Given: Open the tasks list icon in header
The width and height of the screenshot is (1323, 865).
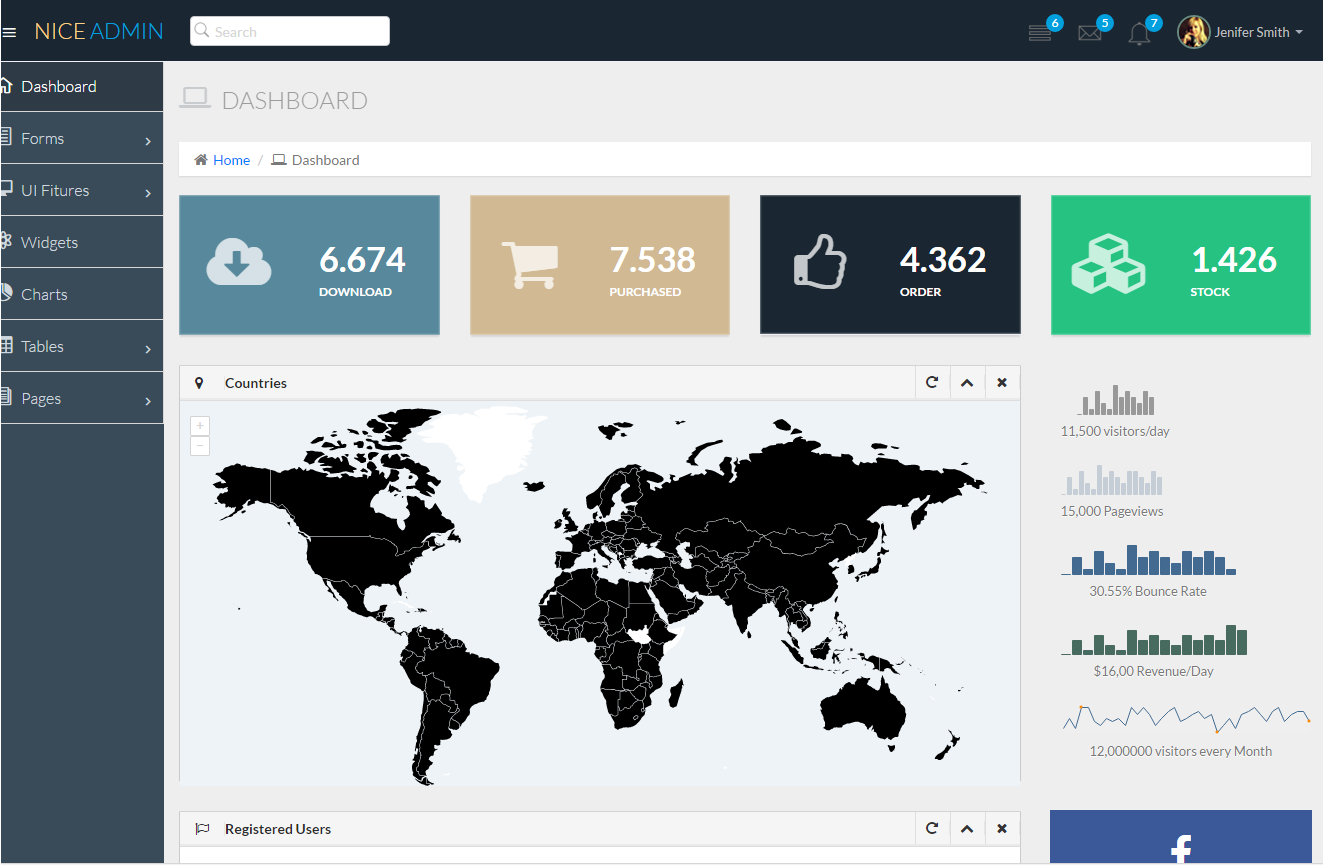Looking at the screenshot, I should [1040, 33].
